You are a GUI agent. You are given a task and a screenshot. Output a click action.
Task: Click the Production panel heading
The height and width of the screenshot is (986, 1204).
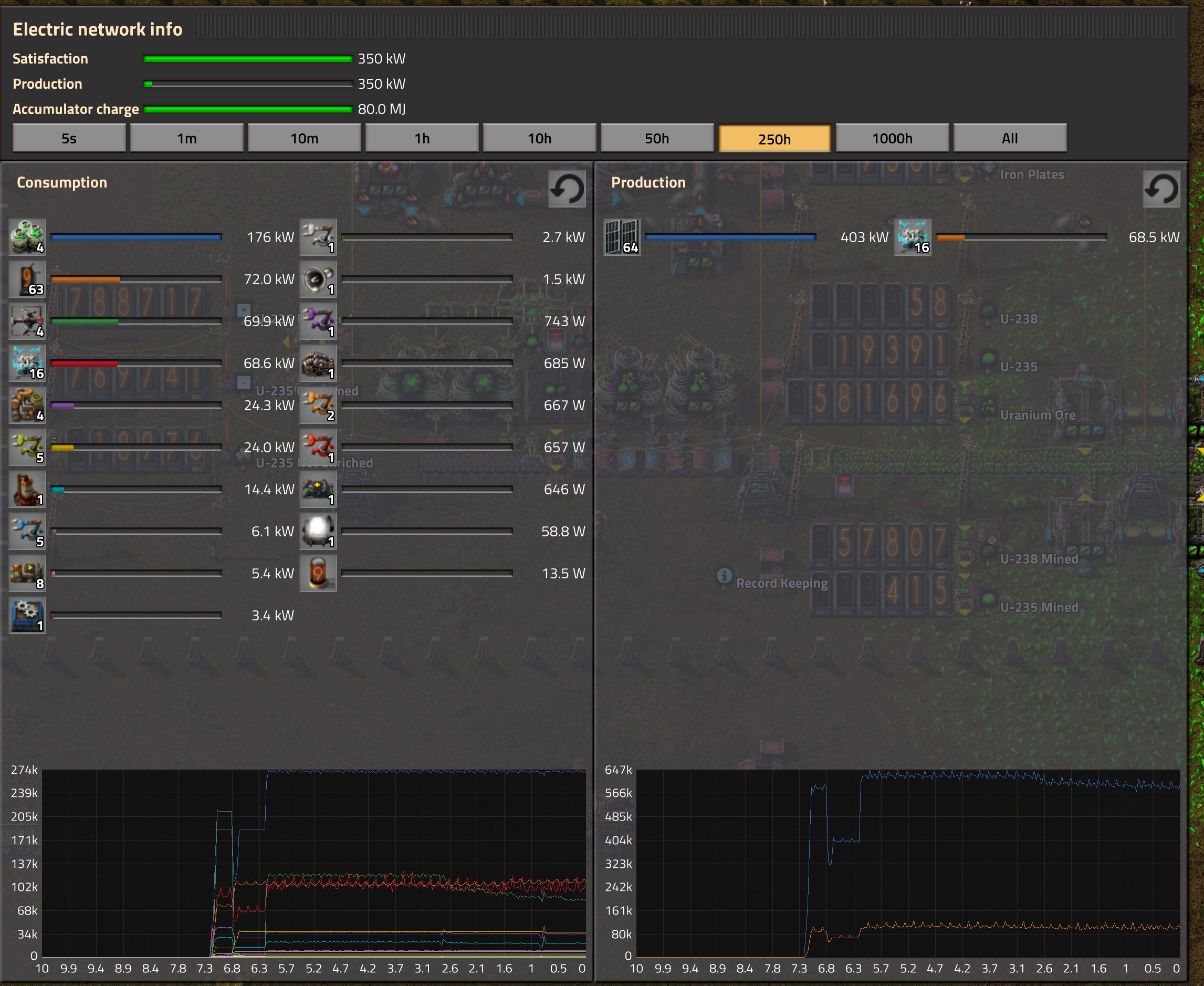click(648, 182)
